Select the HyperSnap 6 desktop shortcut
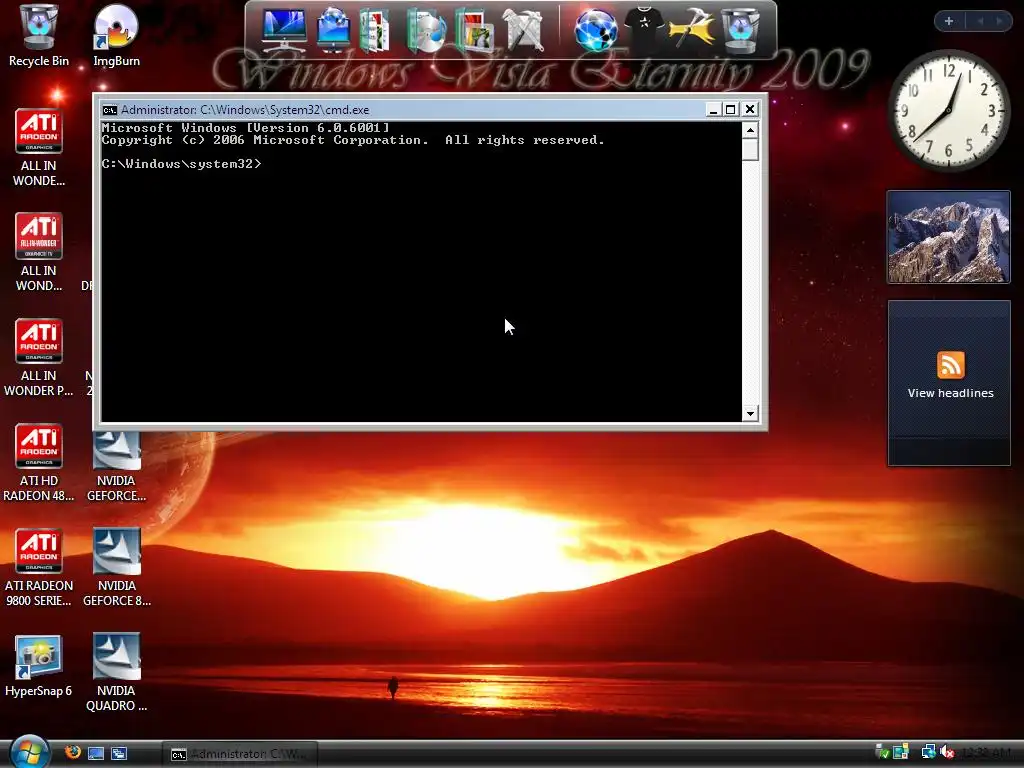This screenshot has height=768, width=1024. pos(39,665)
